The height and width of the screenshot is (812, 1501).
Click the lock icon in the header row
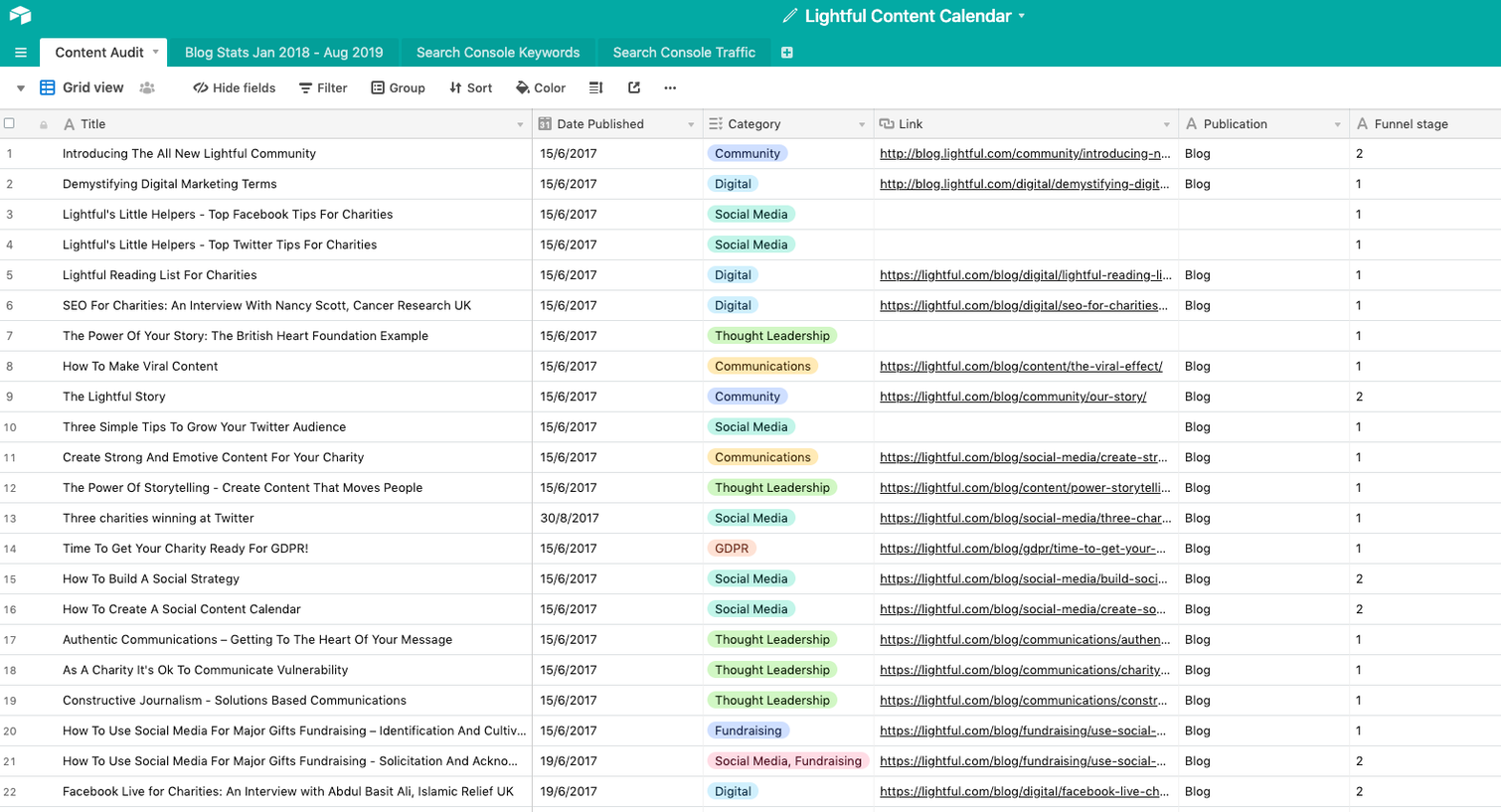tap(44, 124)
